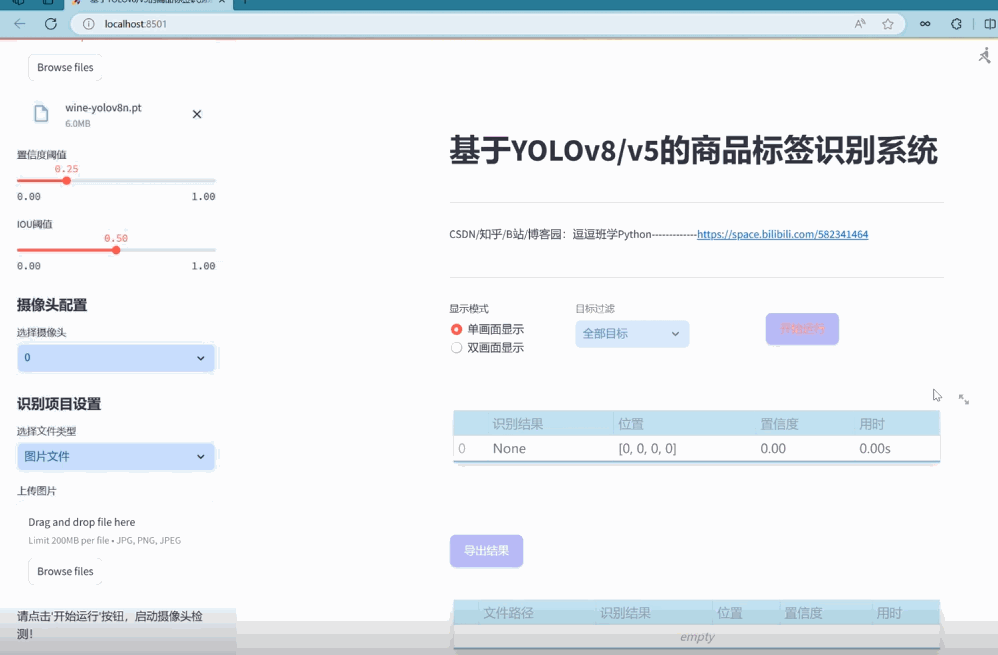Image resolution: width=998 pixels, height=655 pixels.
Task: View site information icon in address bar
Action: point(88,24)
